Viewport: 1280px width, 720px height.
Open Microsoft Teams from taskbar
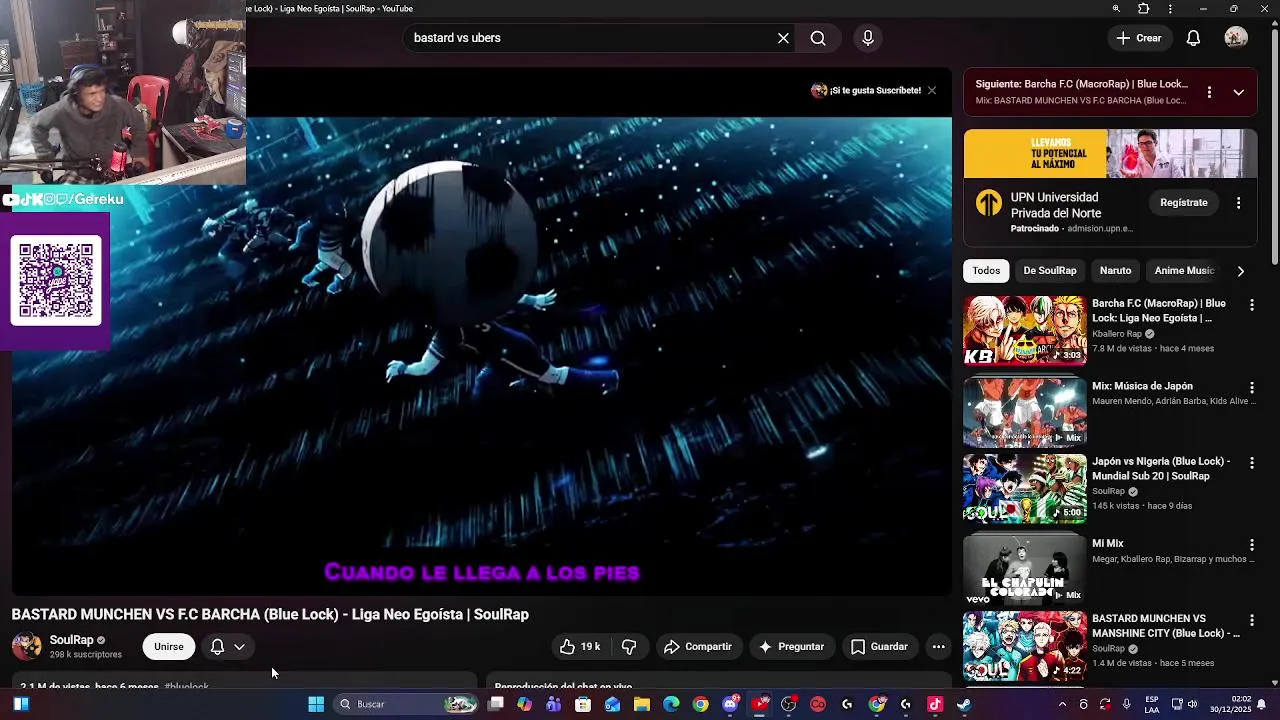[554, 704]
